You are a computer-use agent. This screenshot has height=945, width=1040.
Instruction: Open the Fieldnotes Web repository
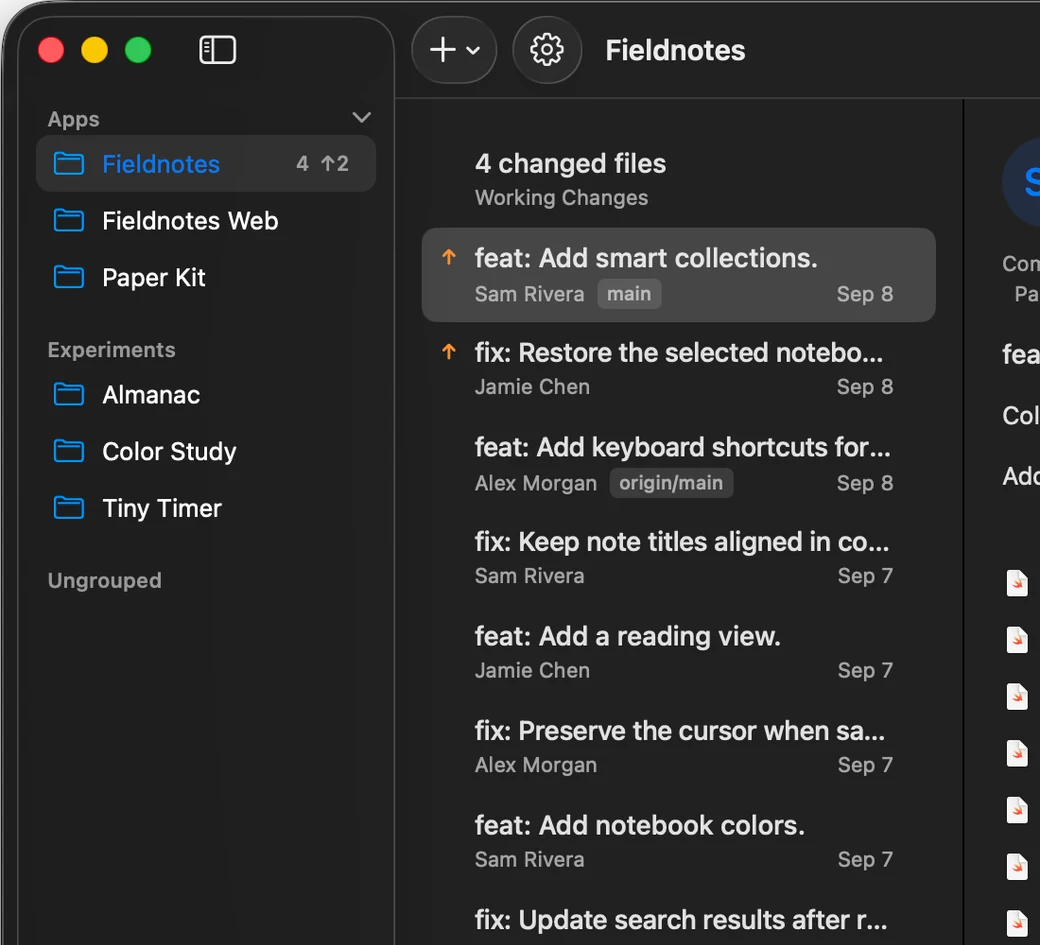pyautogui.click(x=206, y=221)
